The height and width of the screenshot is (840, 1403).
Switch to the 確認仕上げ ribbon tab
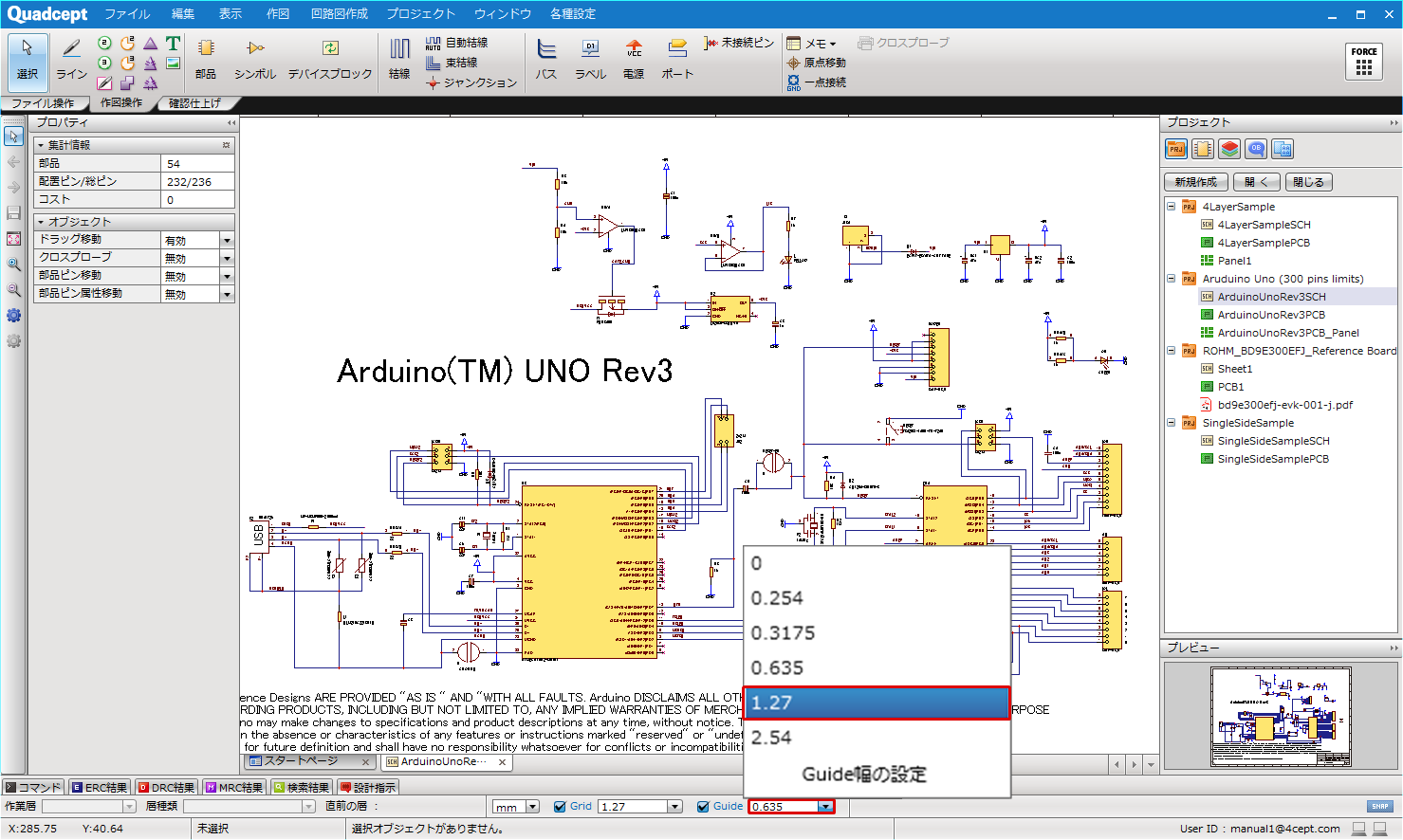click(x=195, y=103)
